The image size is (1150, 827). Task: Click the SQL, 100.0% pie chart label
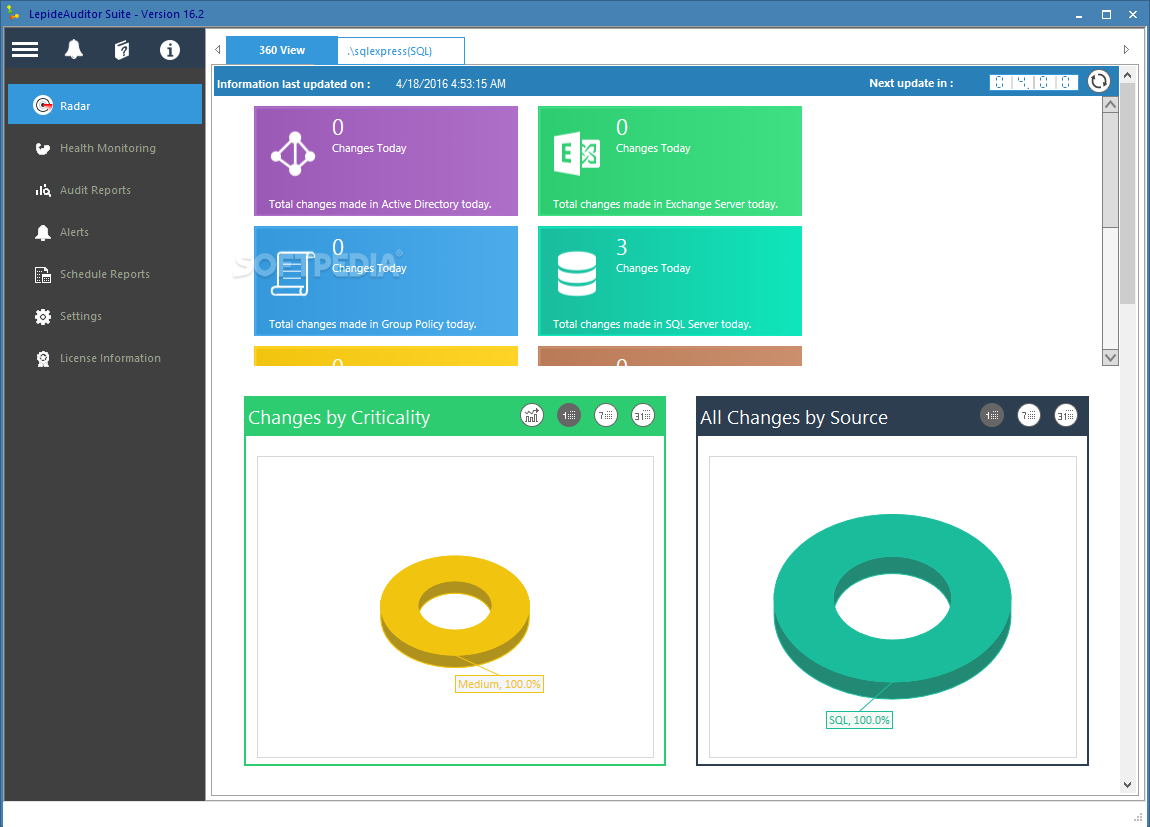(859, 719)
